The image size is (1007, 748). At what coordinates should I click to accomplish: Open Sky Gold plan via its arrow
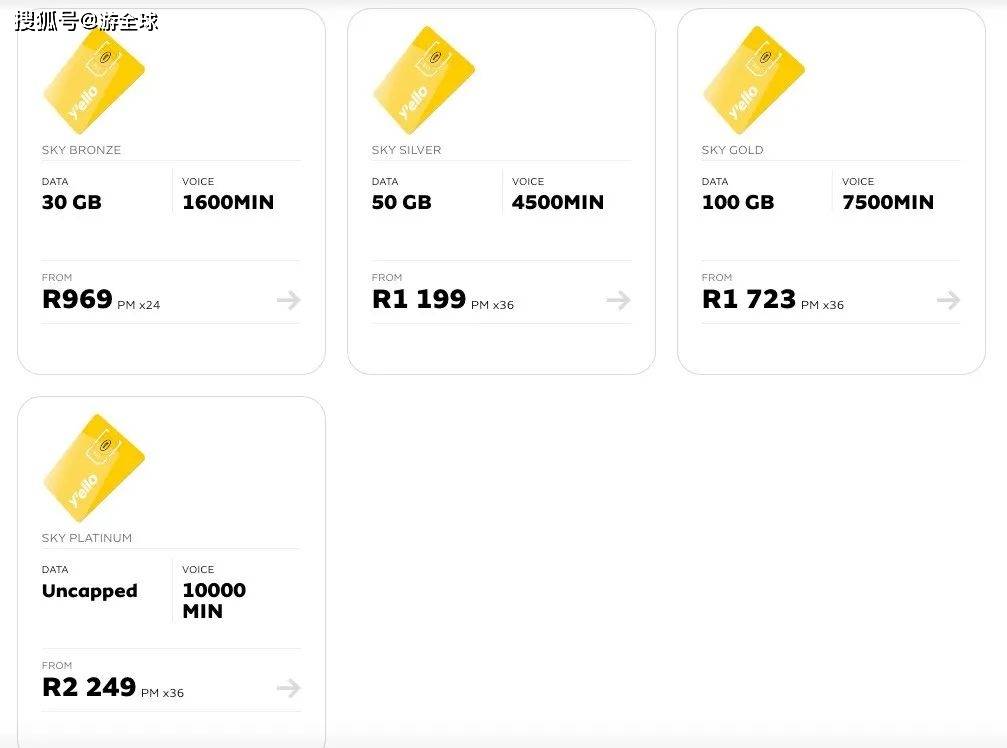949,300
